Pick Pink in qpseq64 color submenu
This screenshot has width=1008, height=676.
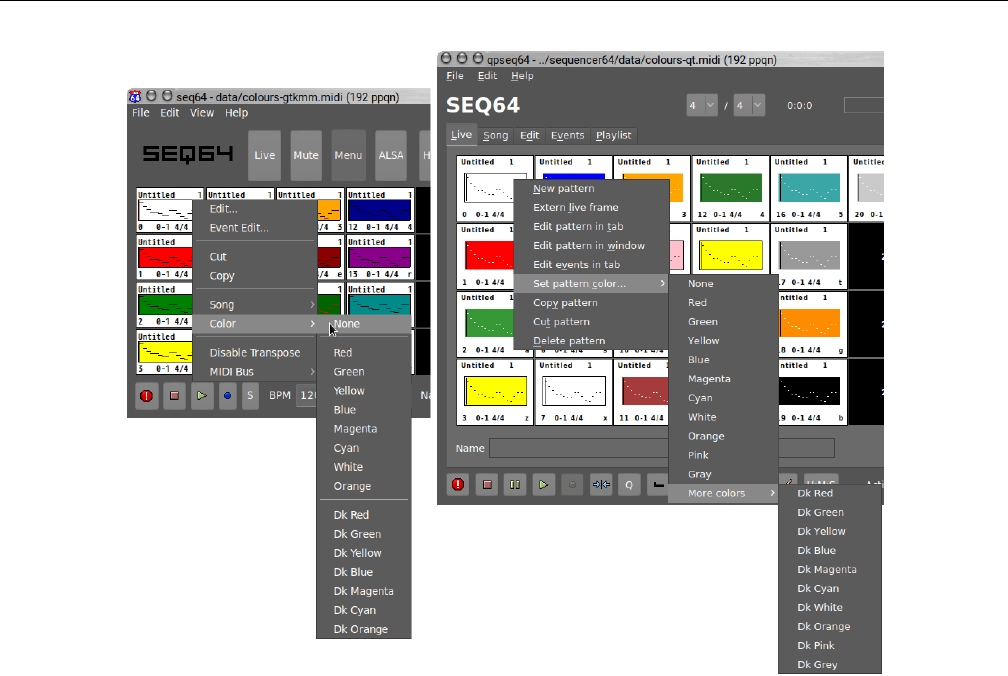point(723,455)
